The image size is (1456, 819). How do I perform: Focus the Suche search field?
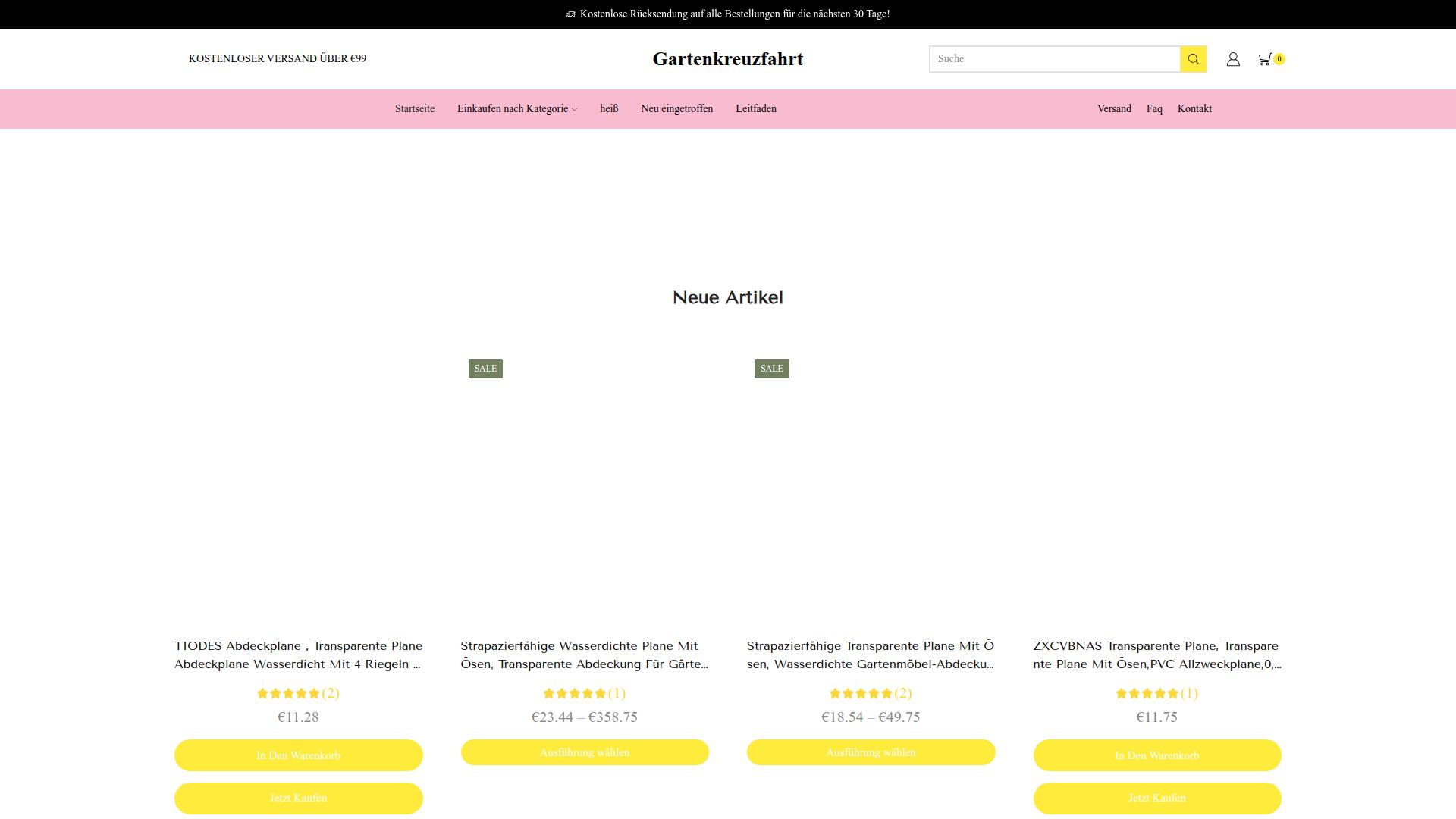1054,59
